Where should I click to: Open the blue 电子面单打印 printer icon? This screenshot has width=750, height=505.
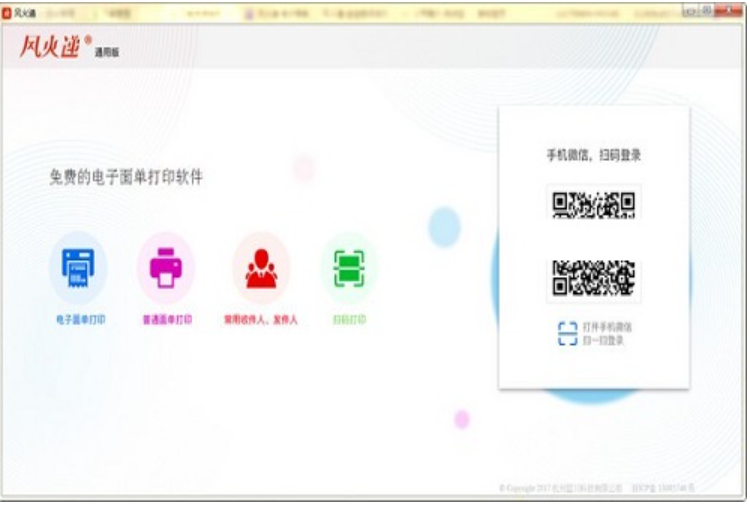tap(78, 268)
